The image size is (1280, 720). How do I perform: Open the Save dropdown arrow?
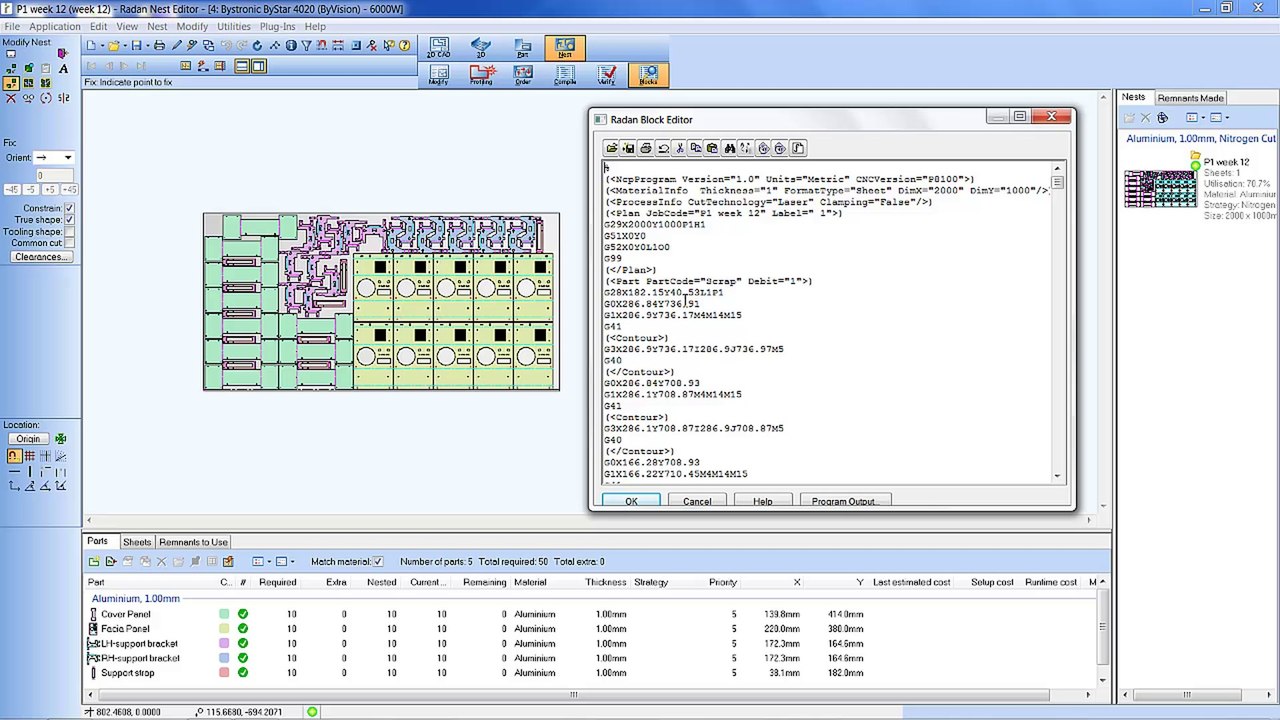tap(148, 46)
